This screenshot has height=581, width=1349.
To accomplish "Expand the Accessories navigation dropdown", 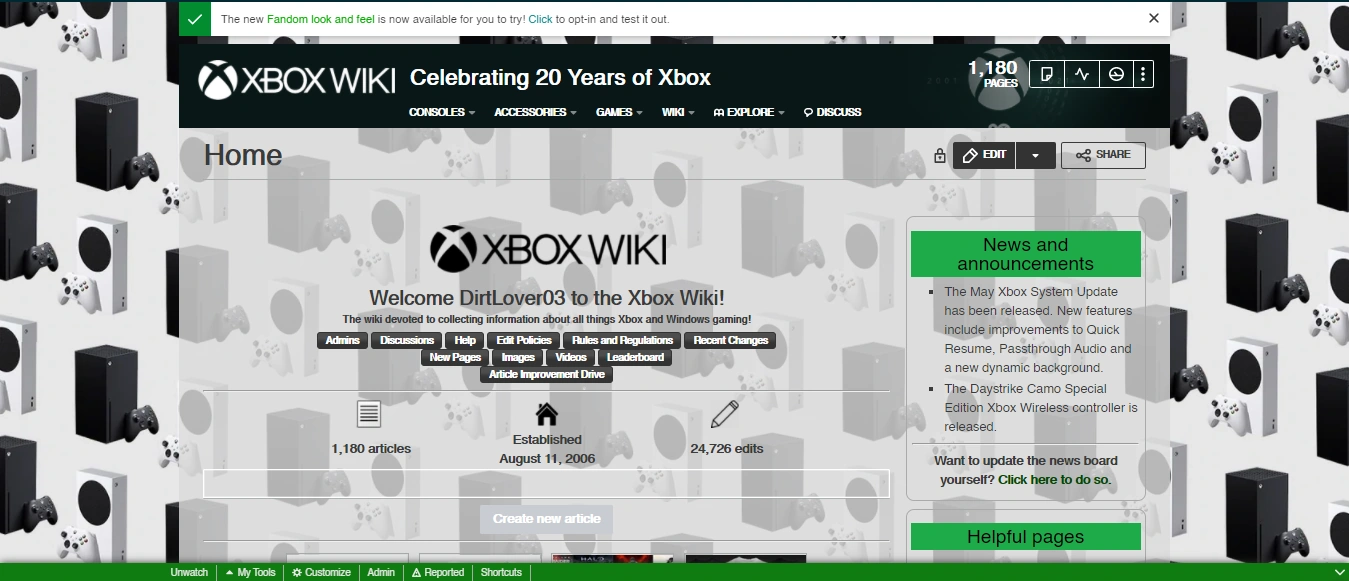I will click(535, 112).
